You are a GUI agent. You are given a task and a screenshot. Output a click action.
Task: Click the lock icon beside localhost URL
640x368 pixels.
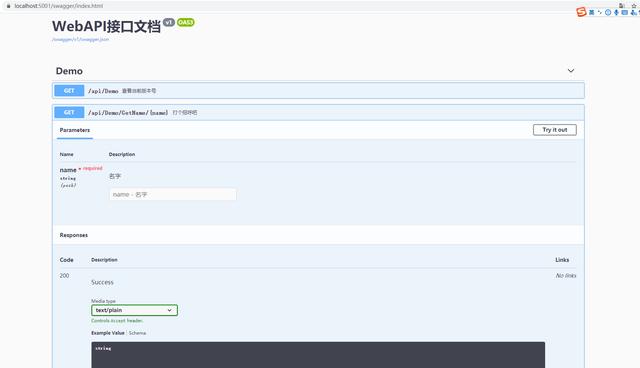click(x=8, y=6)
